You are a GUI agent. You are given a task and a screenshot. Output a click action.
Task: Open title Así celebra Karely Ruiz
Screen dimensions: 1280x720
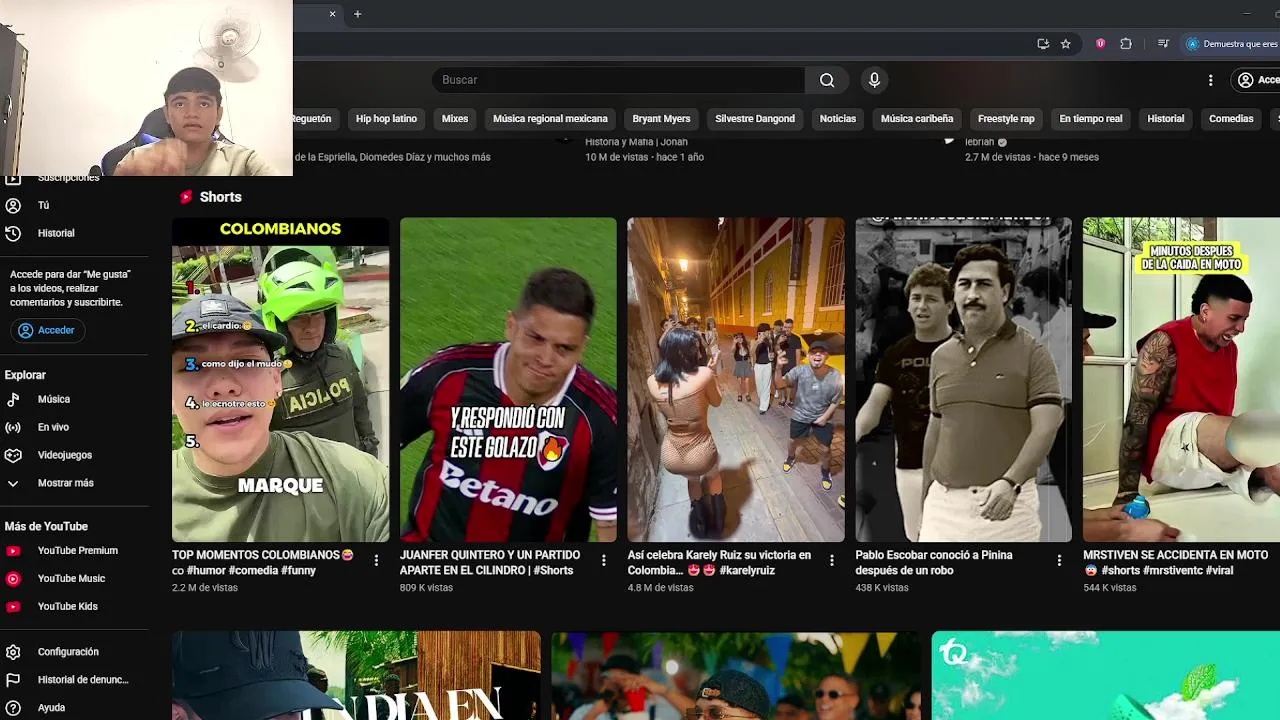click(x=719, y=563)
